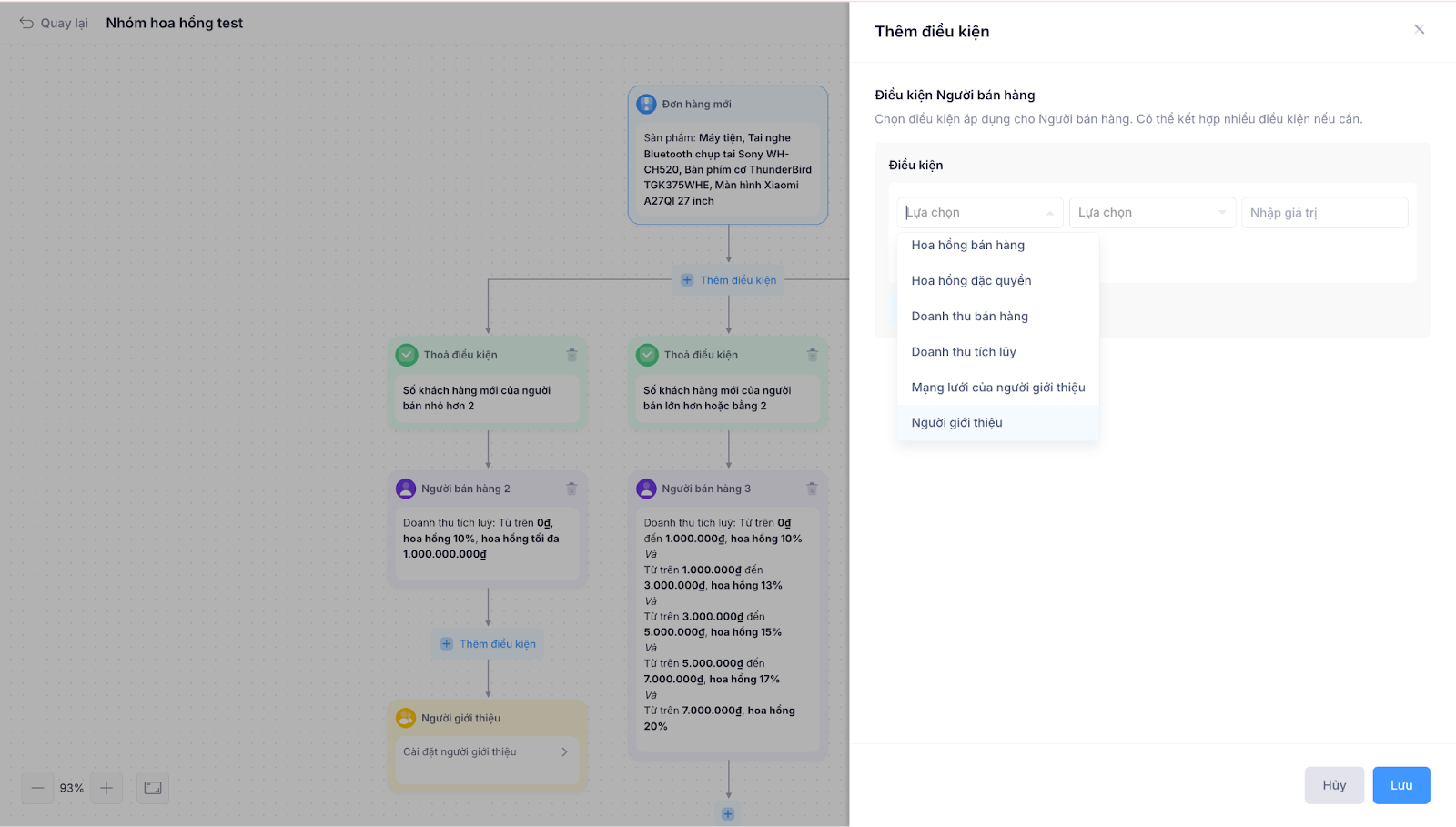Image resolution: width=1456 pixels, height=827 pixels.
Task: Click Thêm điều kiện under Đơn hàng mới
Action: point(729,280)
